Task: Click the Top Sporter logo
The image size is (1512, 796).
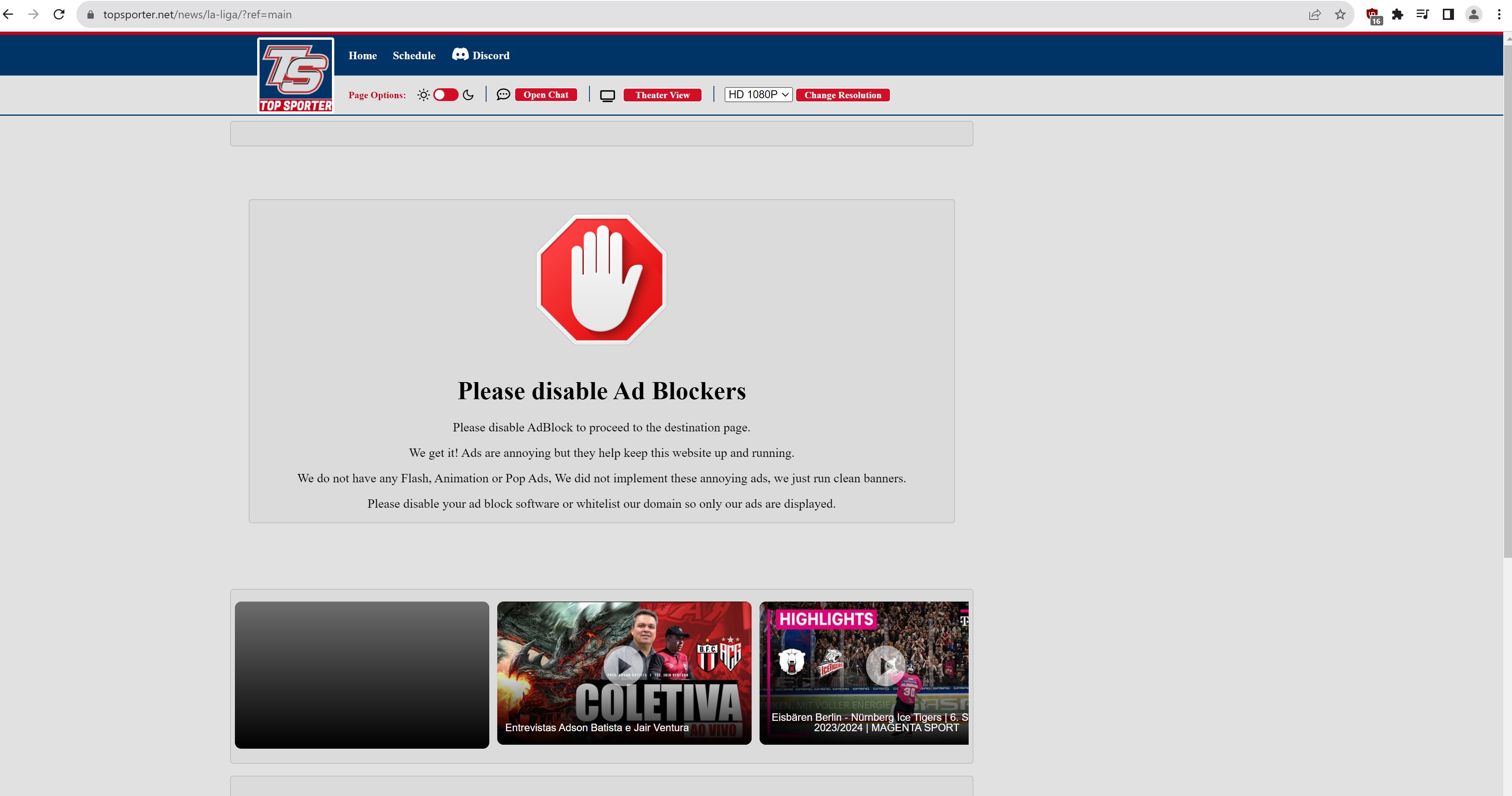Action: click(x=295, y=75)
